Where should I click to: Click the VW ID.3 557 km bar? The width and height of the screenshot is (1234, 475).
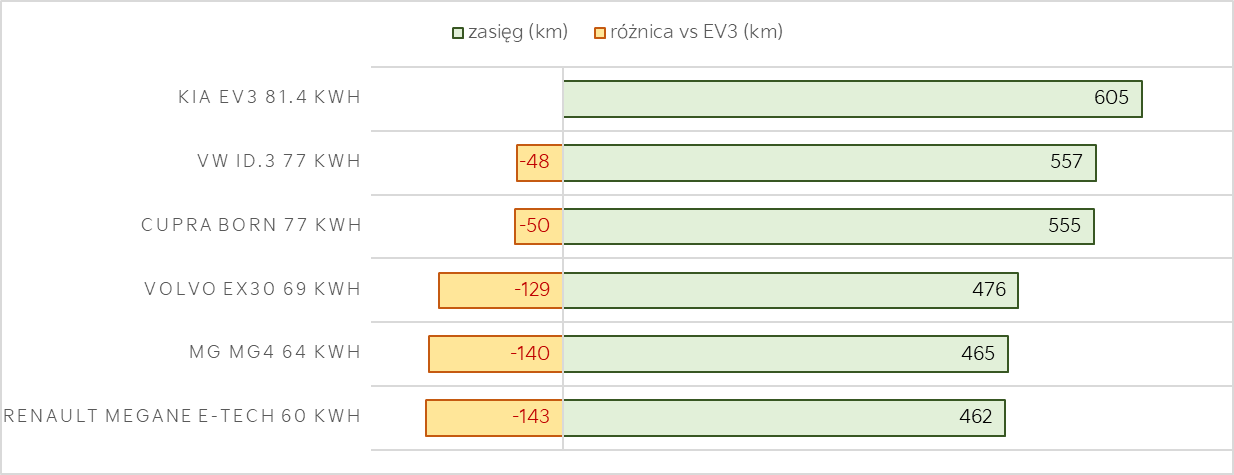point(830,163)
